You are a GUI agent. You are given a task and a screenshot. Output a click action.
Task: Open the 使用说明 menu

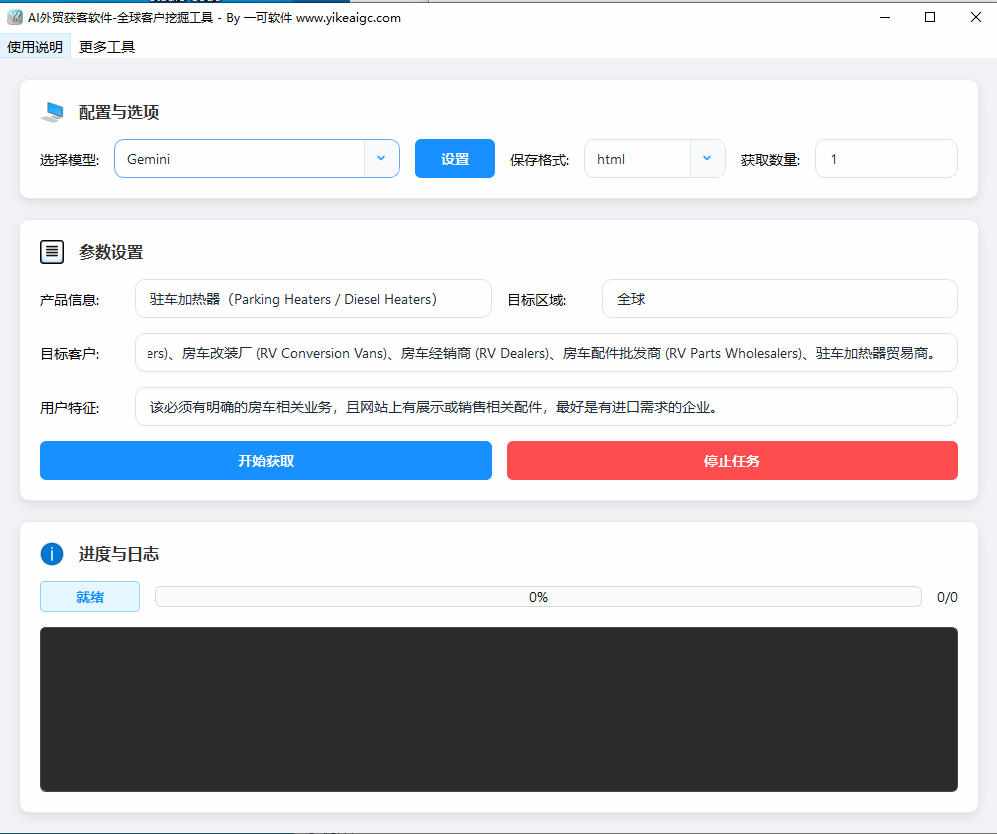click(x=35, y=46)
